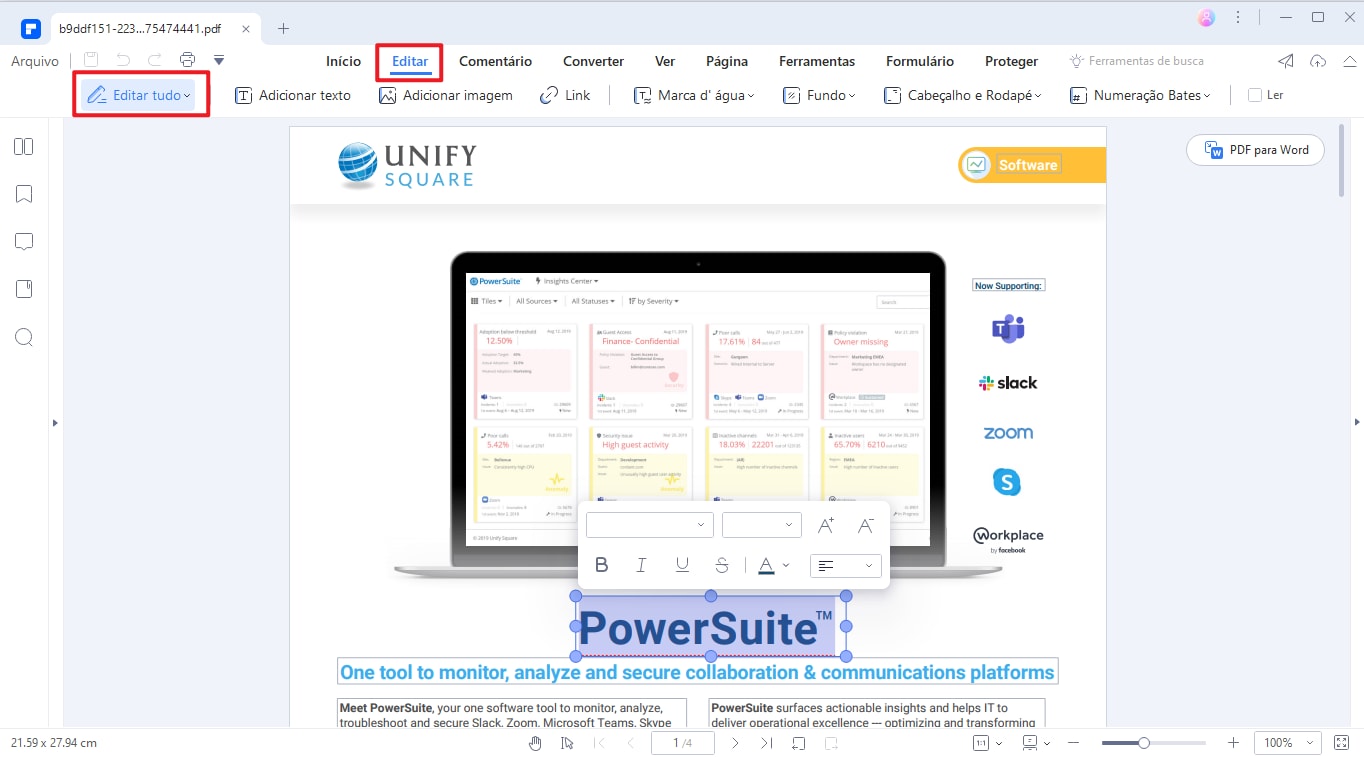
Task: Toggle Italic formatting
Action: click(x=642, y=565)
